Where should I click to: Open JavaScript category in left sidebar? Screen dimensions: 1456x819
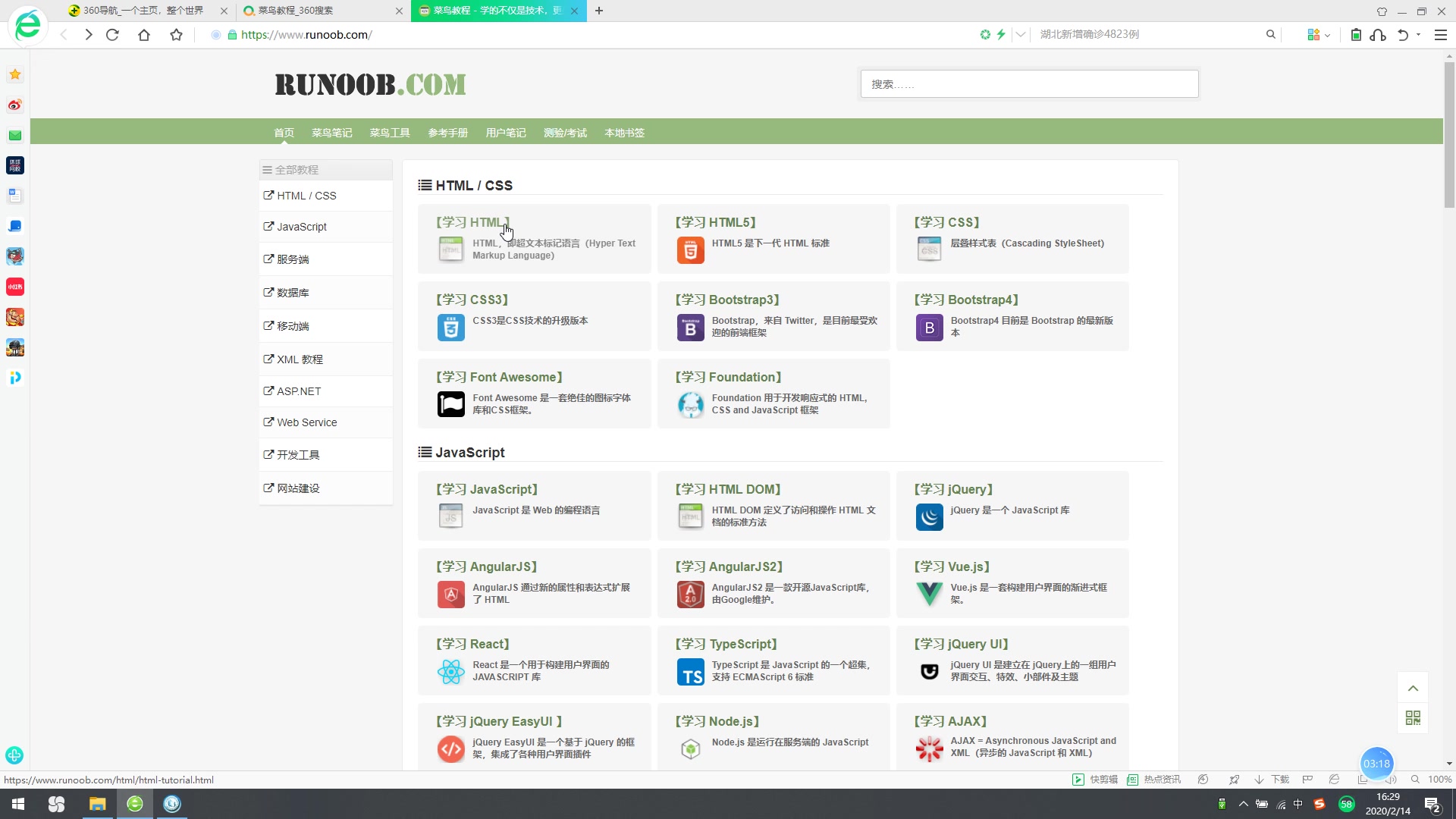[326, 227]
